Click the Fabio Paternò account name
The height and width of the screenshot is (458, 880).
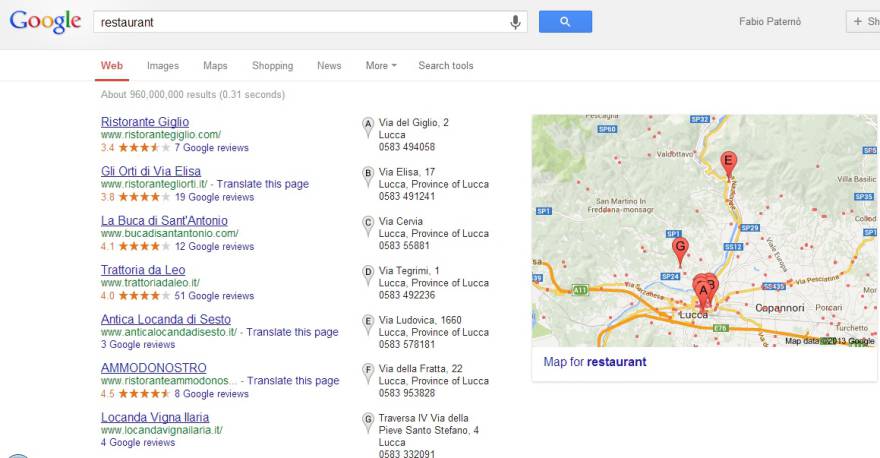pos(769,22)
